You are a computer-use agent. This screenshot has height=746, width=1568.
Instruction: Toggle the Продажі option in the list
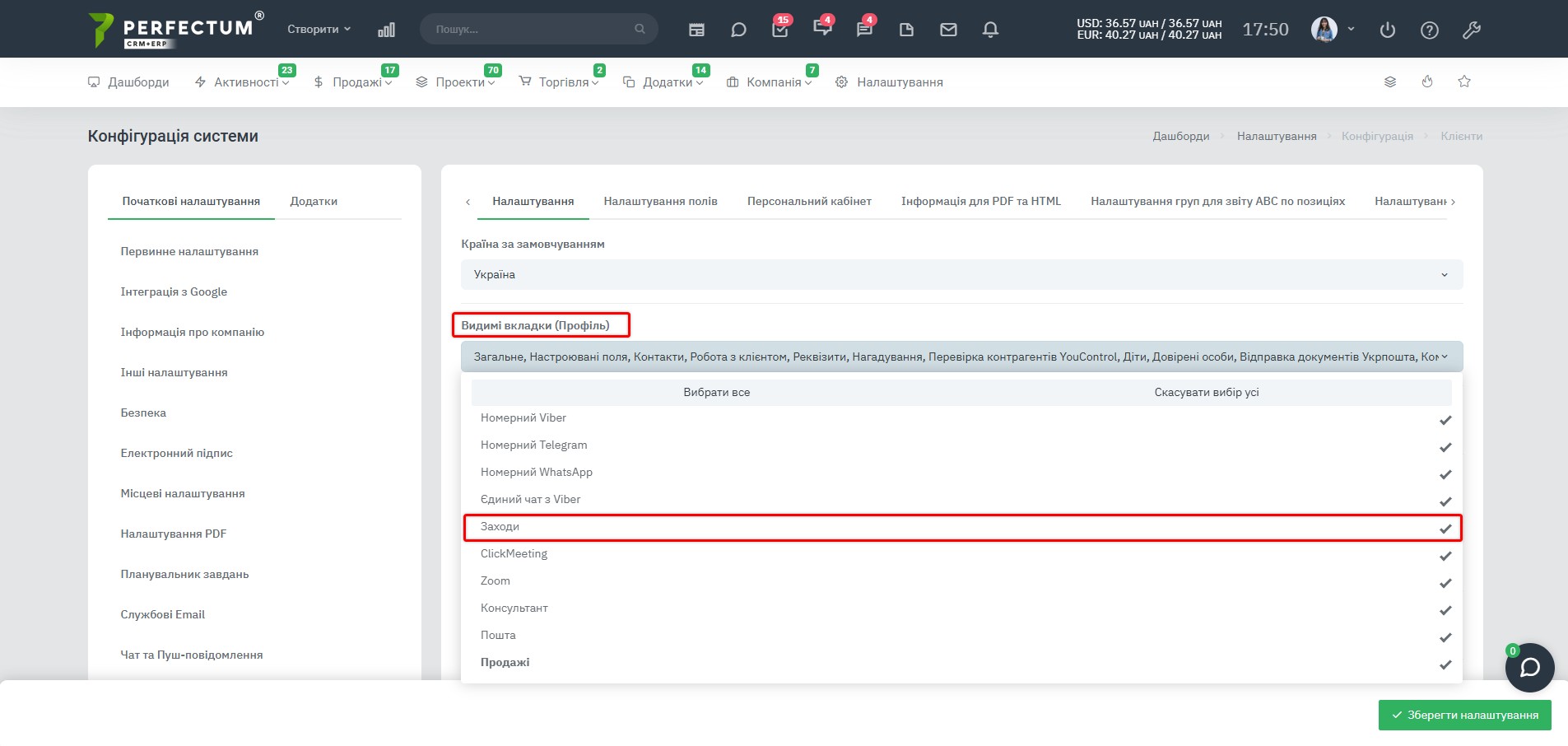pyautogui.click(x=961, y=663)
